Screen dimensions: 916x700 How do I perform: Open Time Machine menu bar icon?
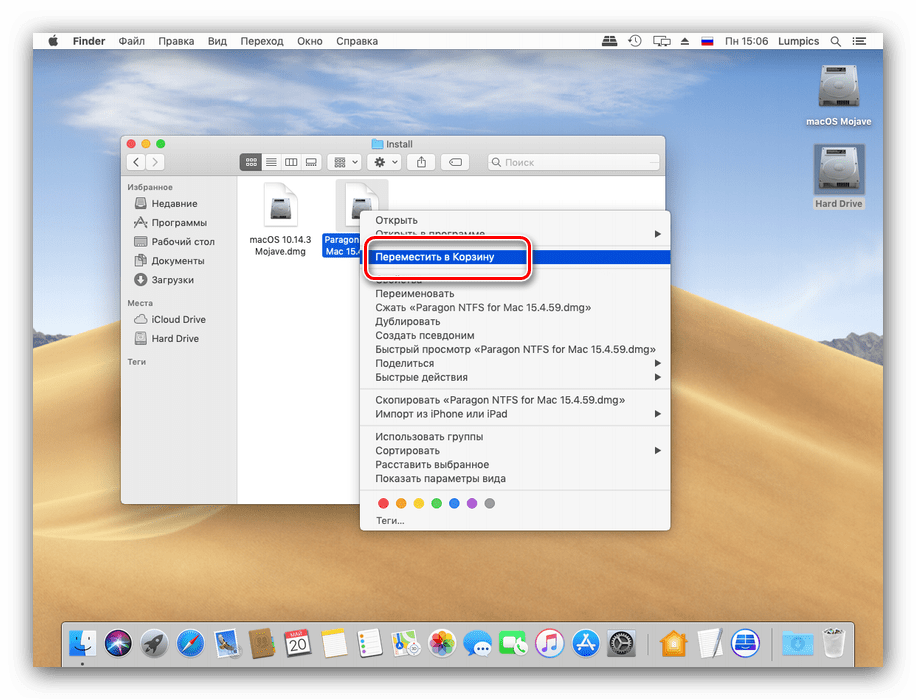(x=635, y=41)
